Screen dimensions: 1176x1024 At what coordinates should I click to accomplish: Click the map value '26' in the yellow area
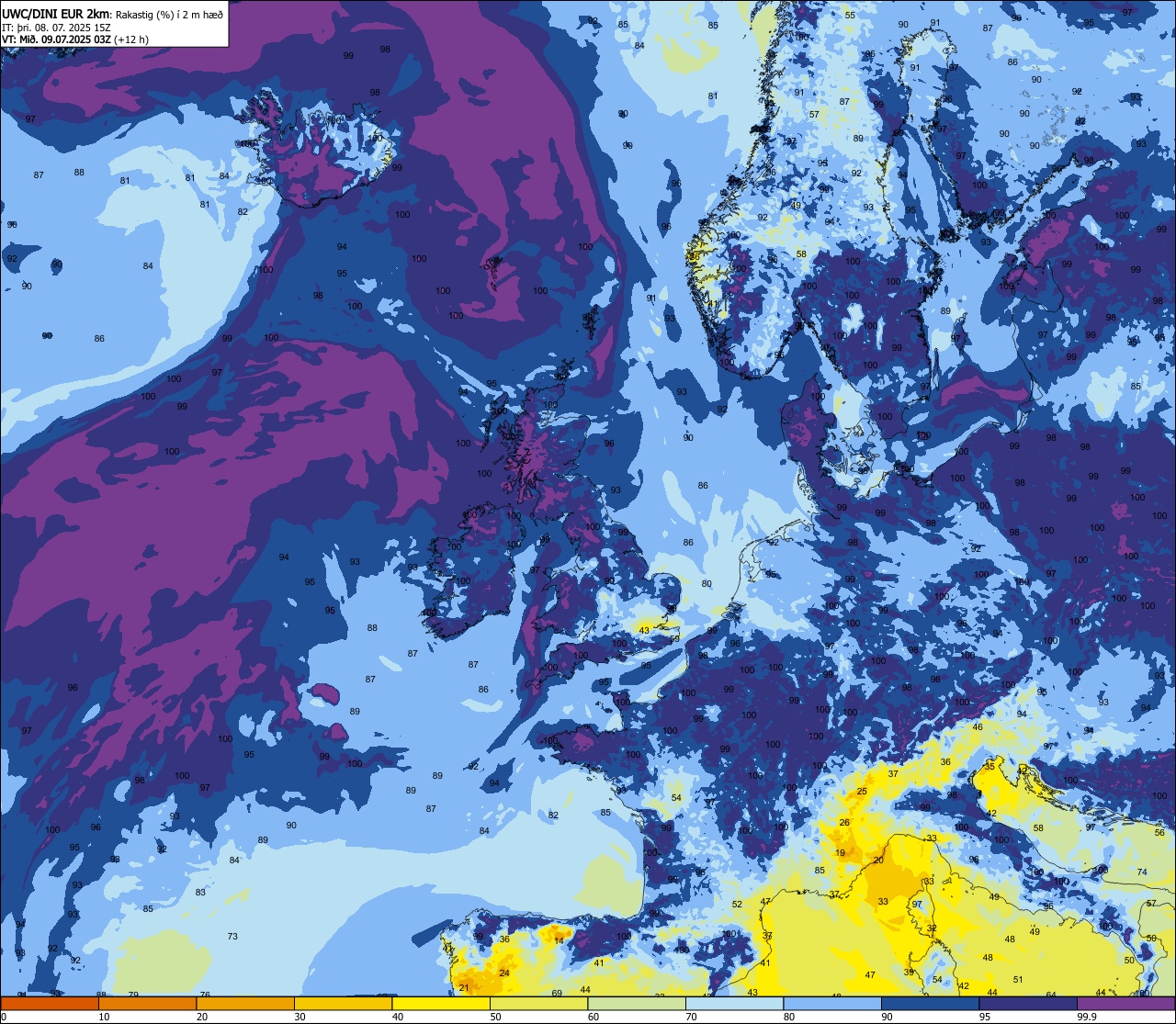(844, 822)
